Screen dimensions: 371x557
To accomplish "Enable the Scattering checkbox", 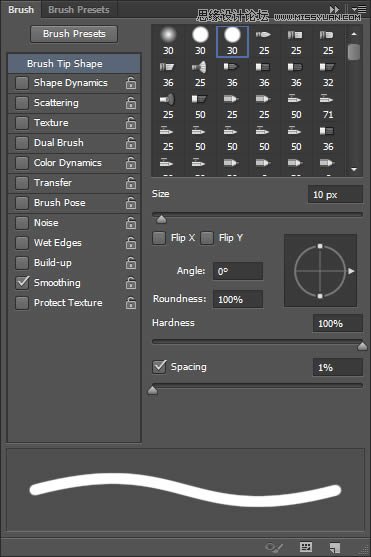I will coord(22,103).
